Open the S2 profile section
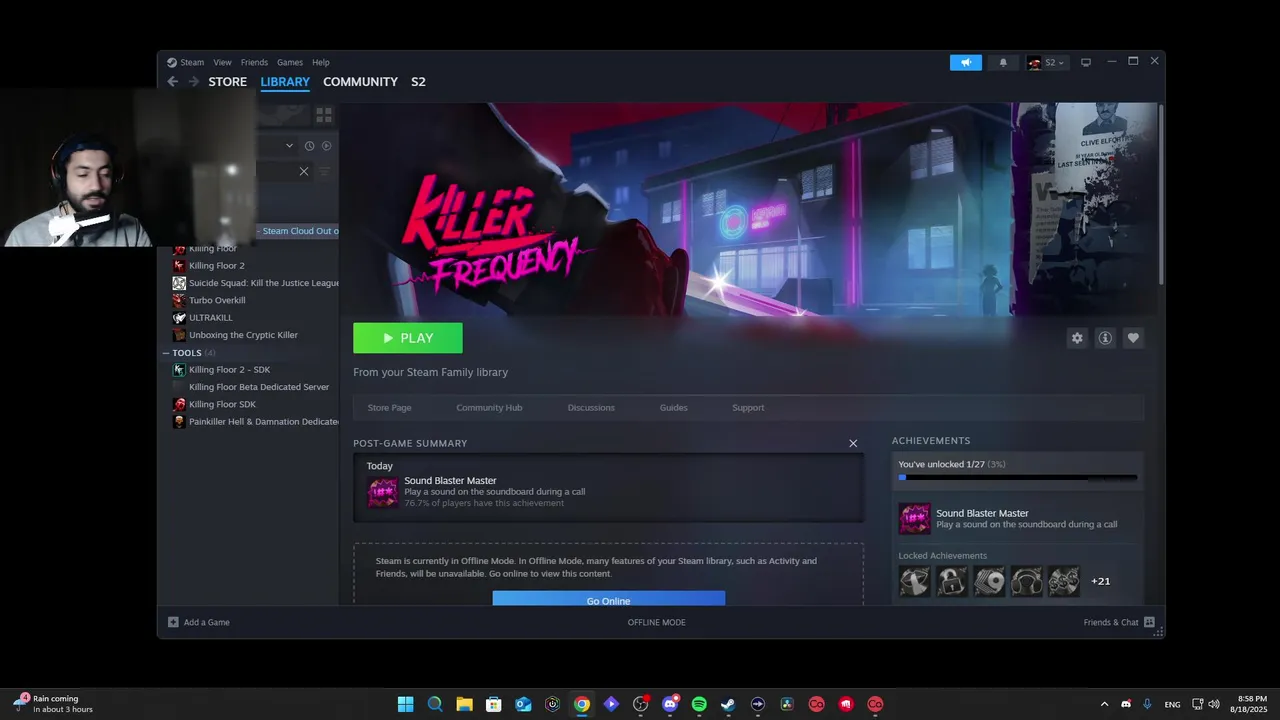 click(x=418, y=82)
